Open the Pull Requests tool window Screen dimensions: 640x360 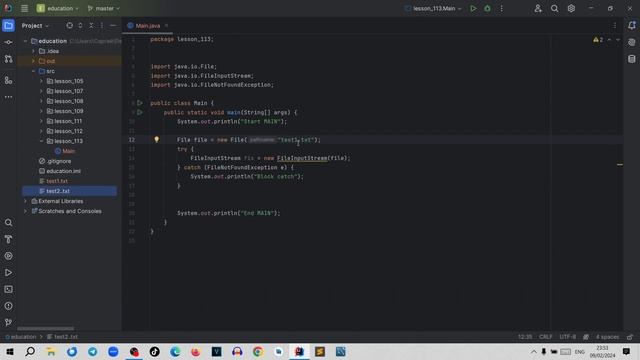(x=8, y=59)
